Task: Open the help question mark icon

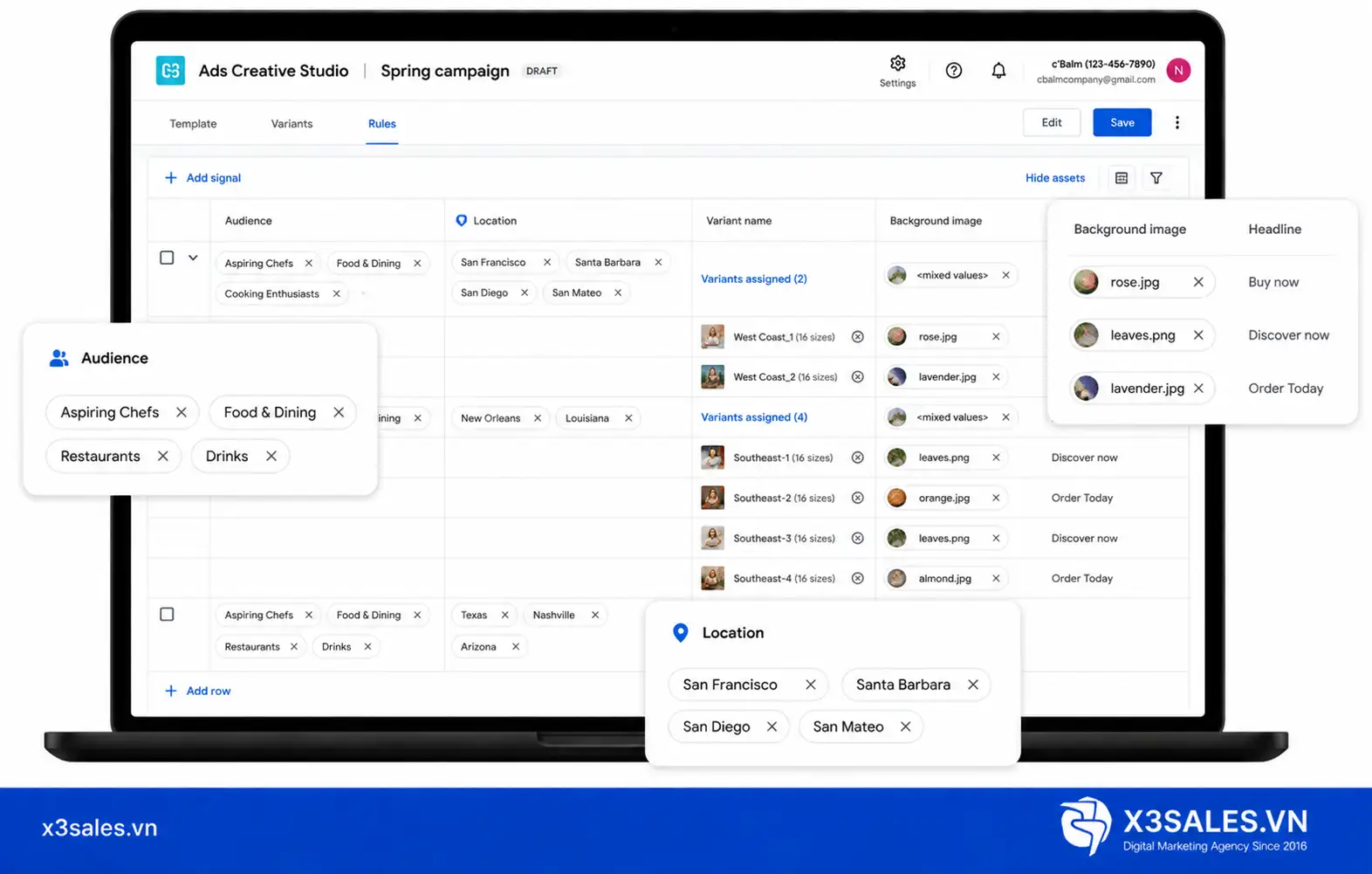Action: pos(954,71)
